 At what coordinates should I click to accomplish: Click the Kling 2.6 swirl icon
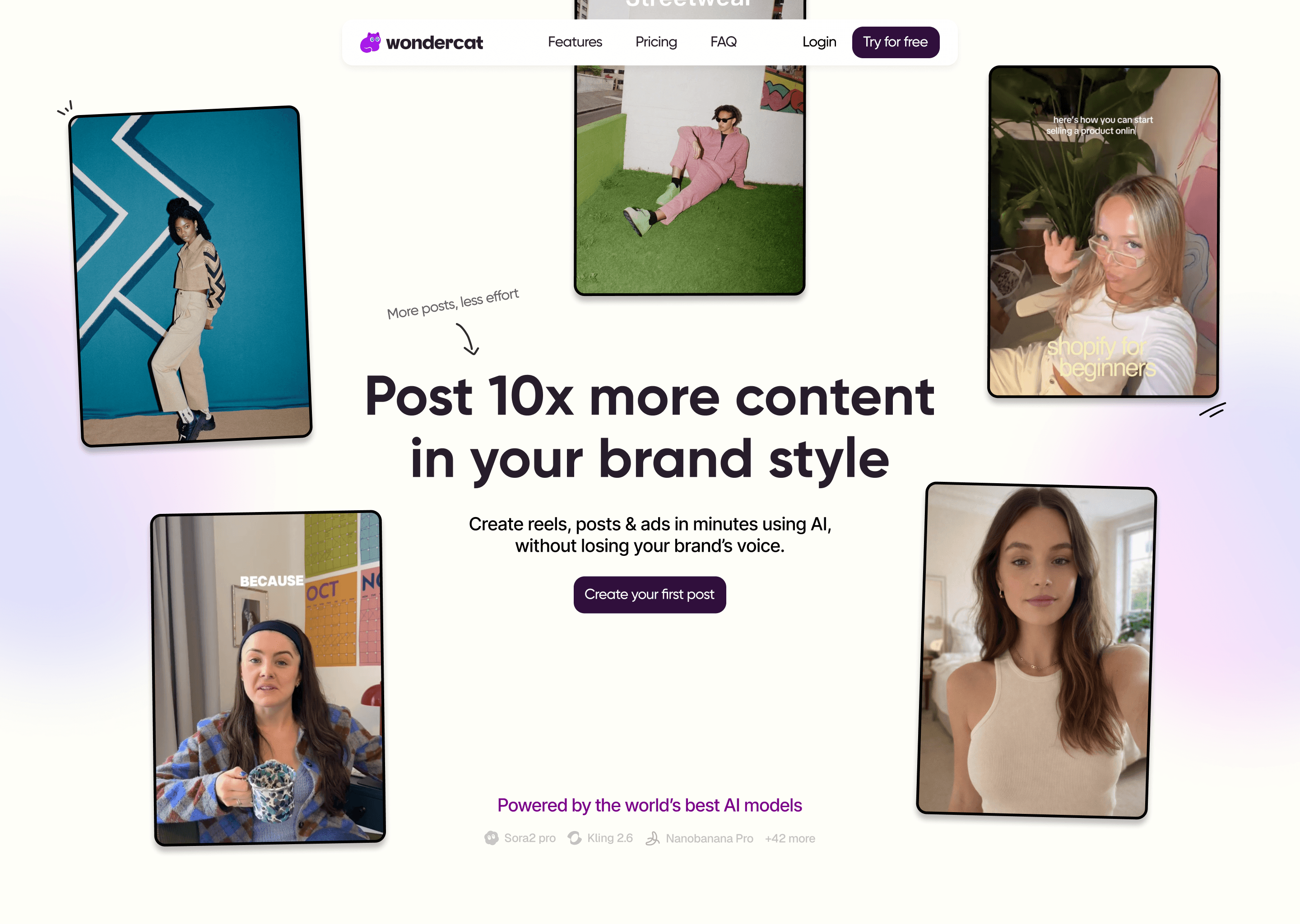coord(575,838)
